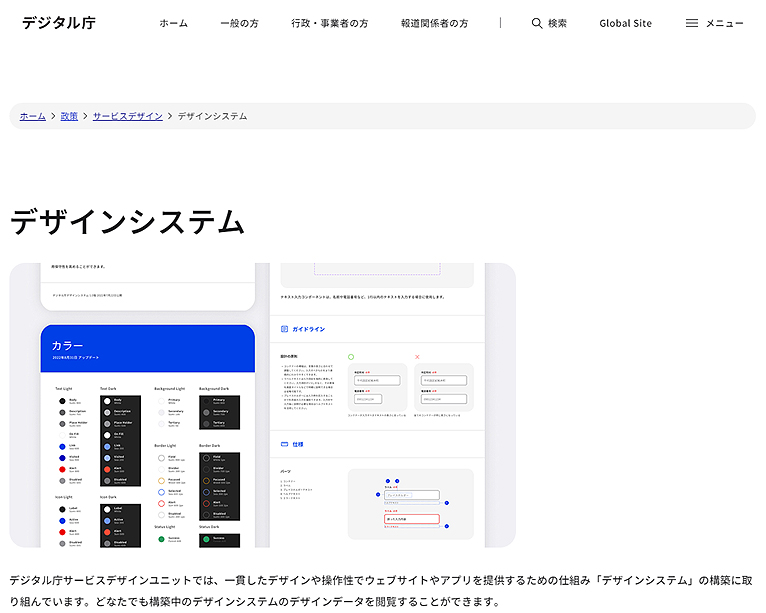Viewport: 766px width, 613px height.
Task: Click the デジタル庁 site logo
Action: [58, 23]
